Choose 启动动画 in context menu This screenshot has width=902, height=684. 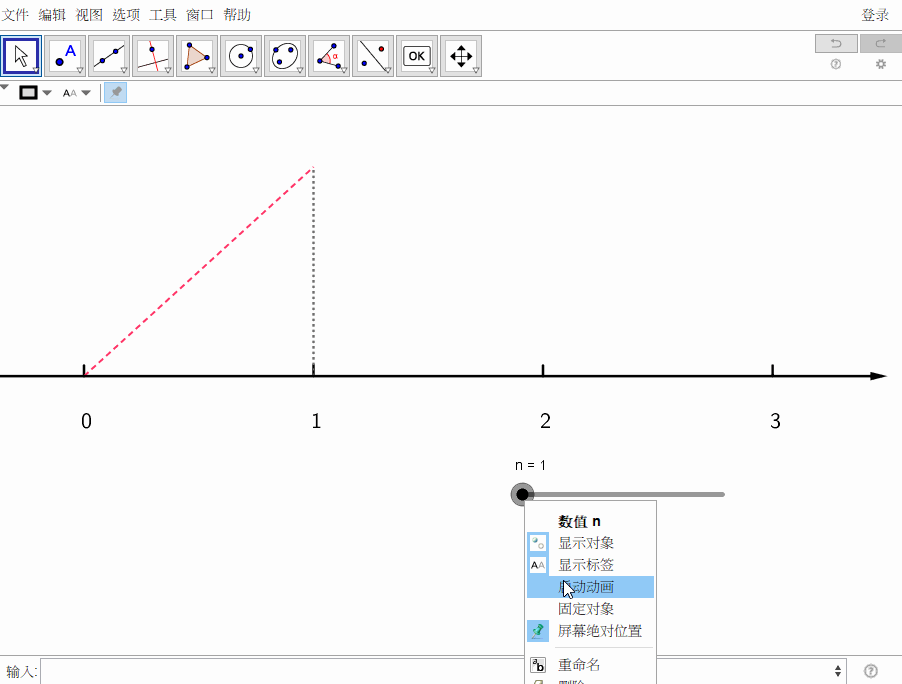click(x=590, y=587)
